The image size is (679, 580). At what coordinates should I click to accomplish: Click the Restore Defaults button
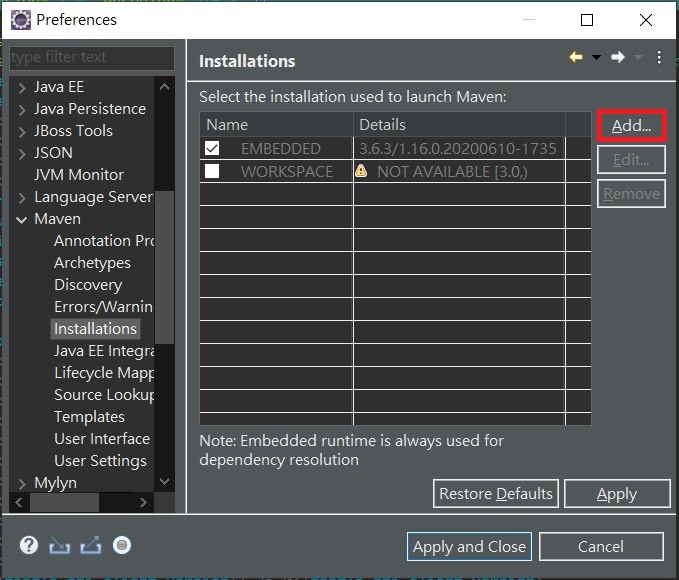[496, 494]
